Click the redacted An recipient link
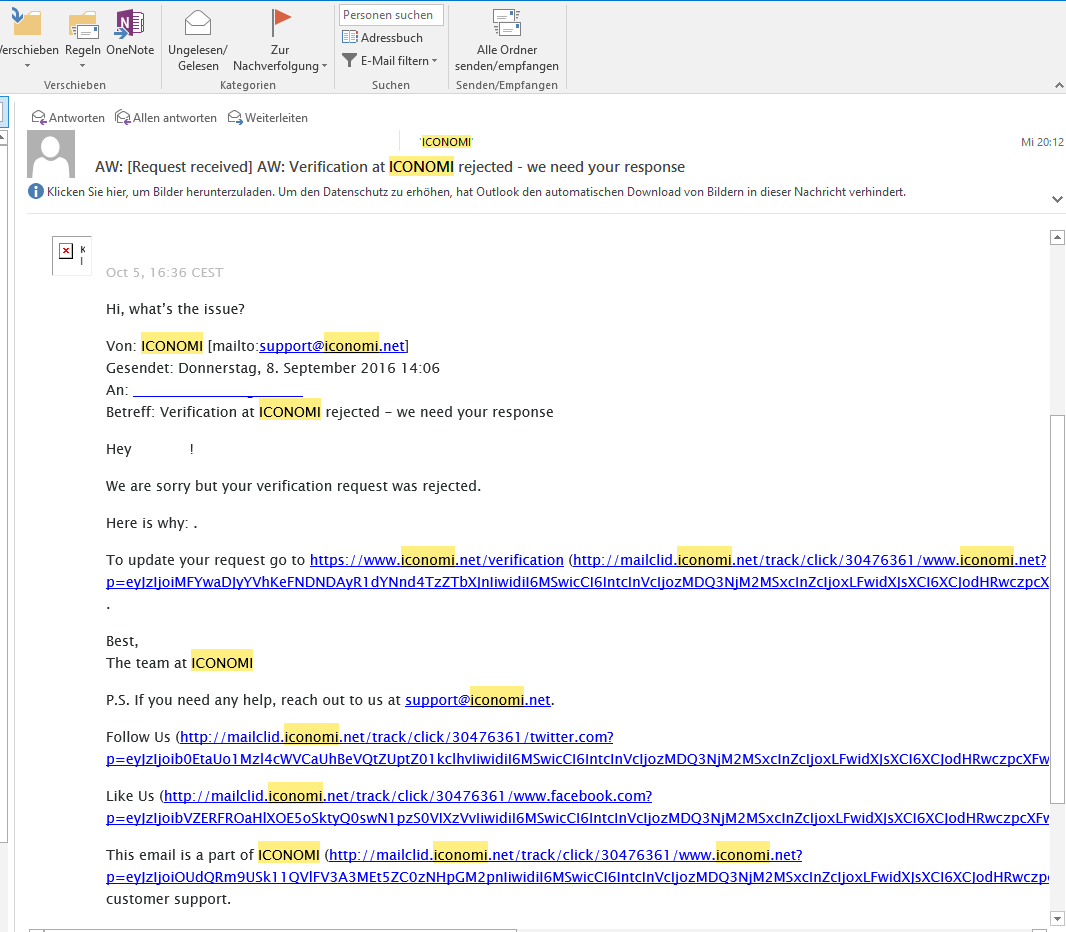The width and height of the screenshot is (1066, 932). [x=218, y=390]
